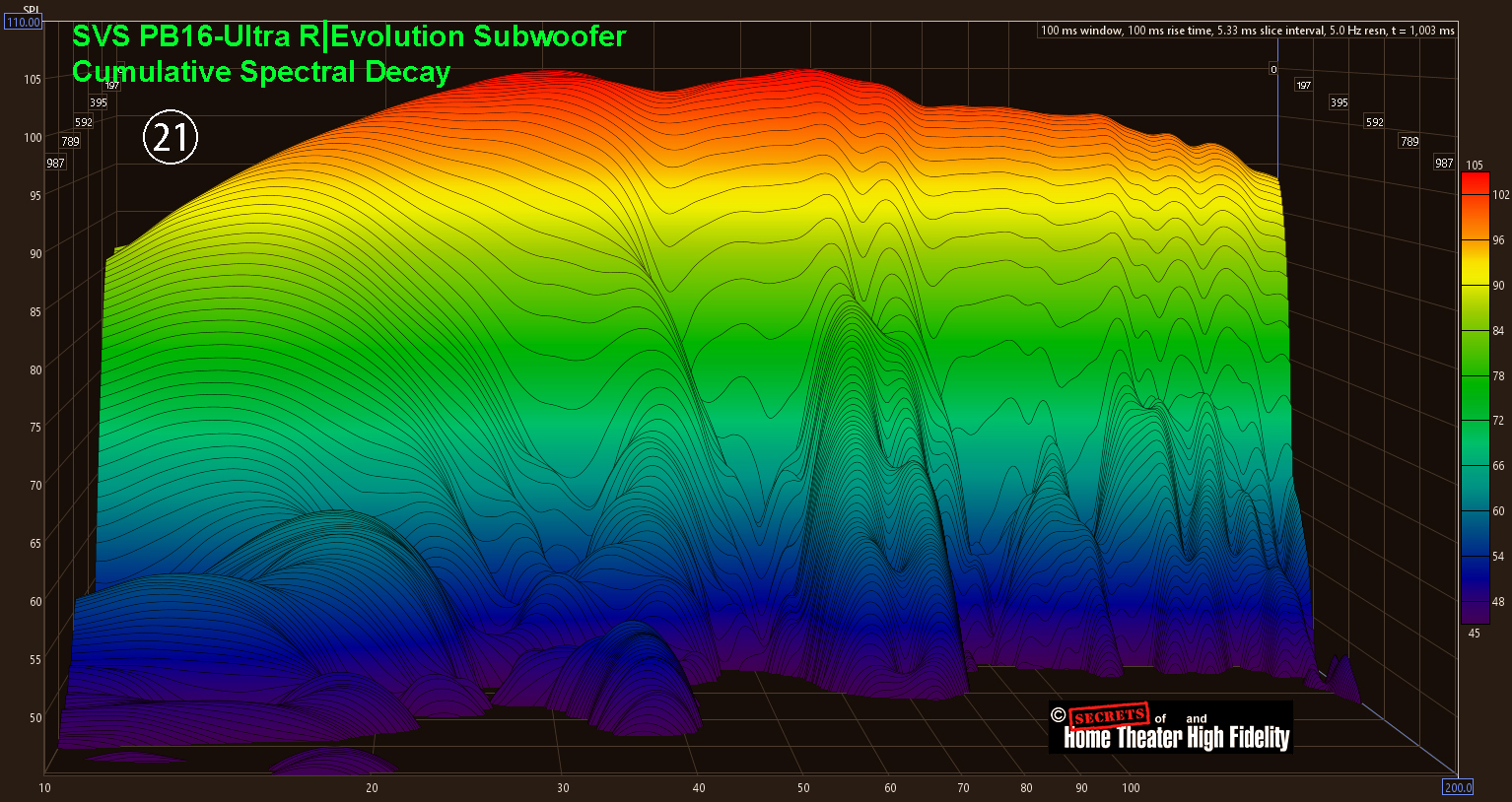Click the 55 dB SPL axis label
The width and height of the screenshot is (1512, 802).
35,660
